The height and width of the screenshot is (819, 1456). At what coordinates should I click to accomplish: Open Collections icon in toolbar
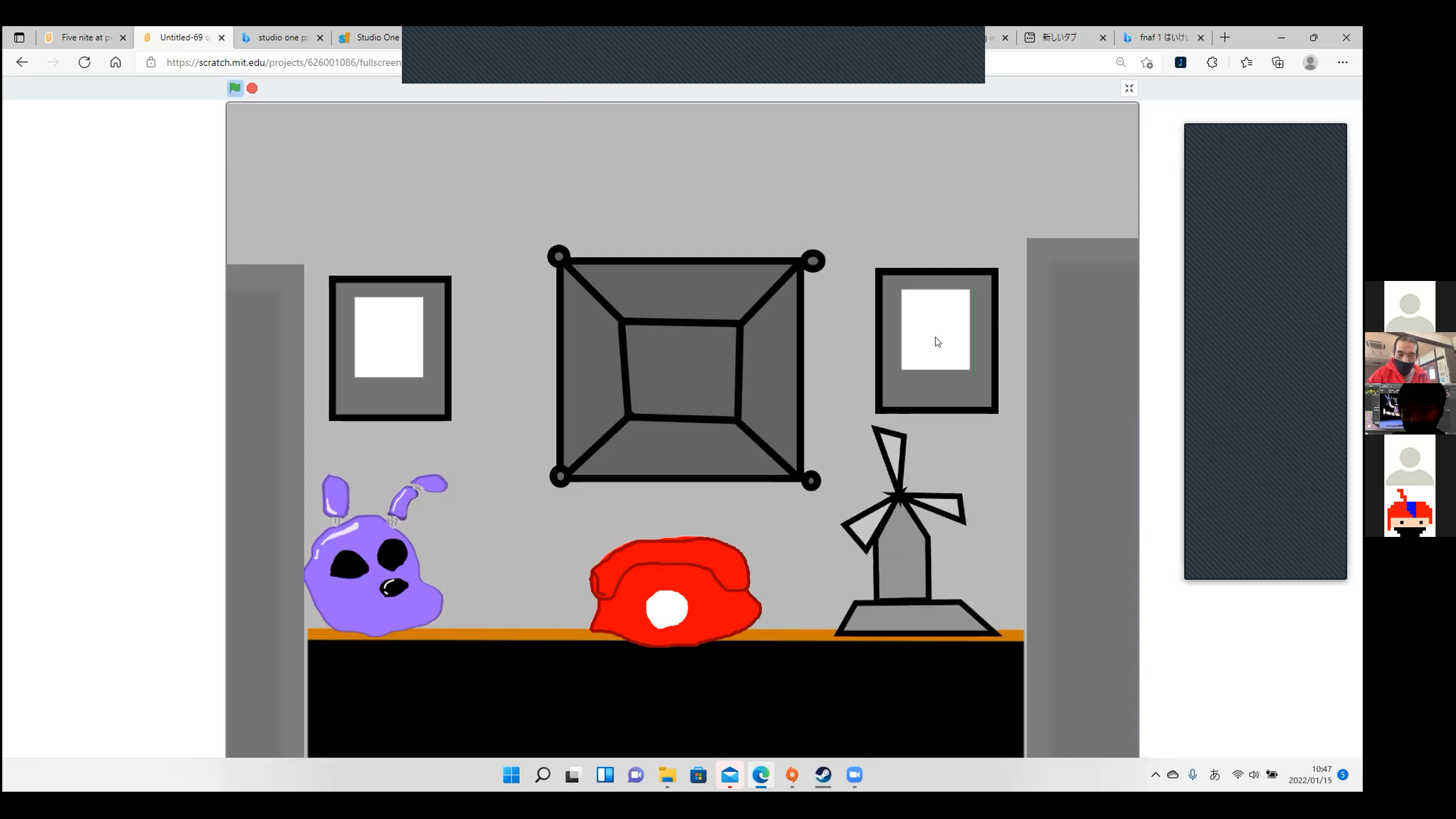pos(1277,63)
